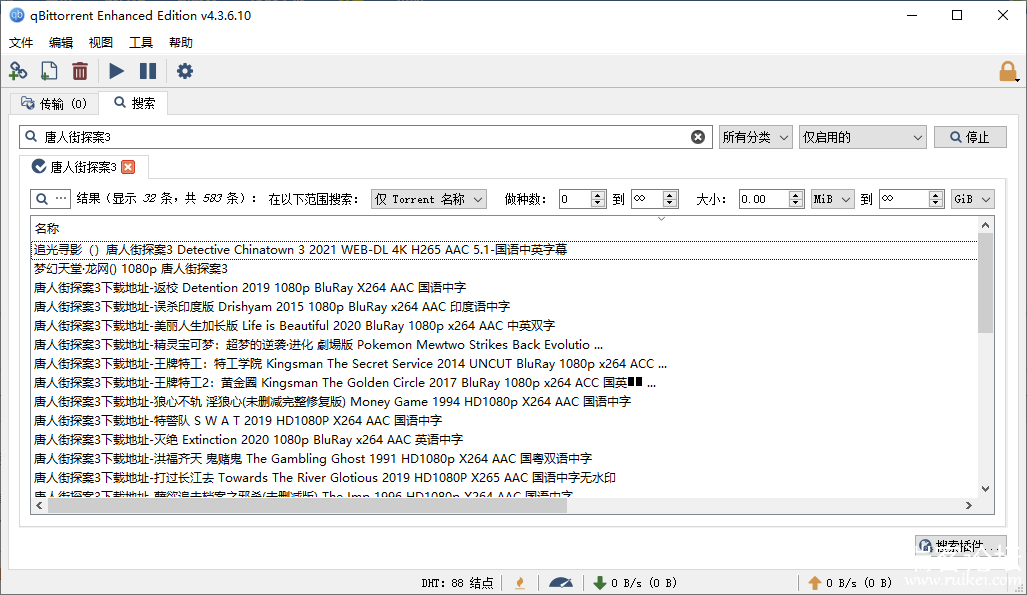Close the 唐人街探案3 search tab with red X
Screen dimensions: 1027x595
point(128,167)
